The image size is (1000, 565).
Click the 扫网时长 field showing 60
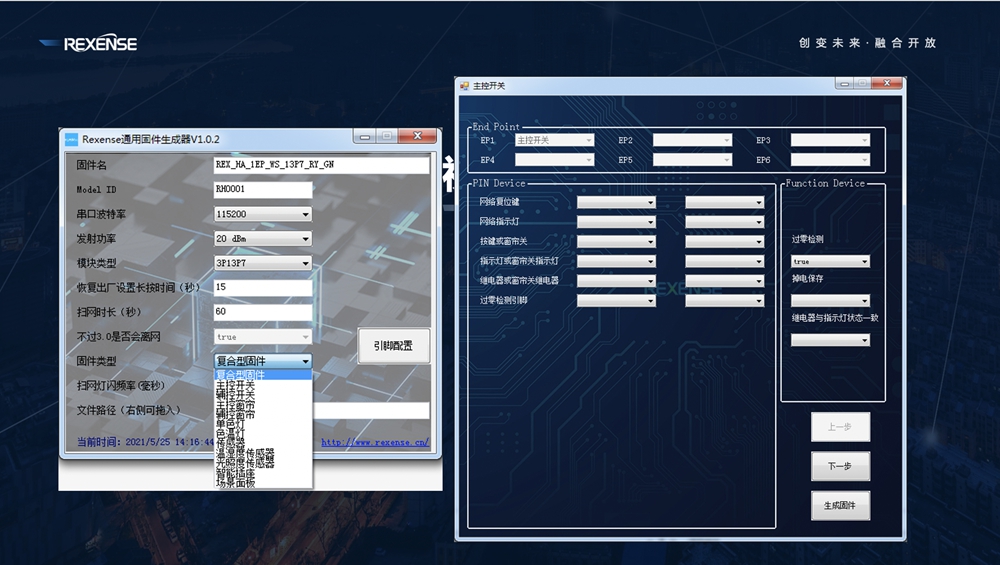click(262, 312)
